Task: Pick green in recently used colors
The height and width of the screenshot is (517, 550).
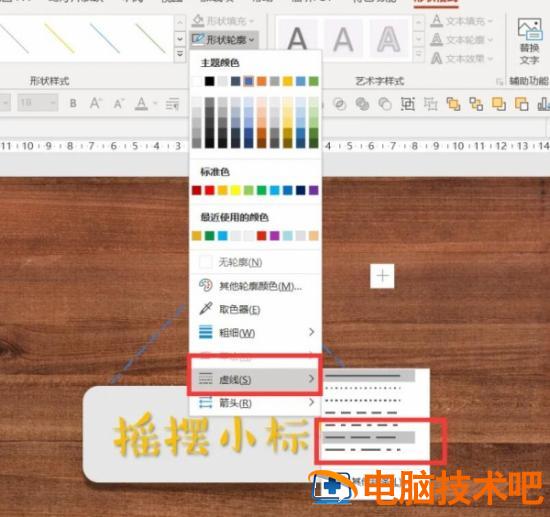Action: pyautogui.click(x=209, y=236)
